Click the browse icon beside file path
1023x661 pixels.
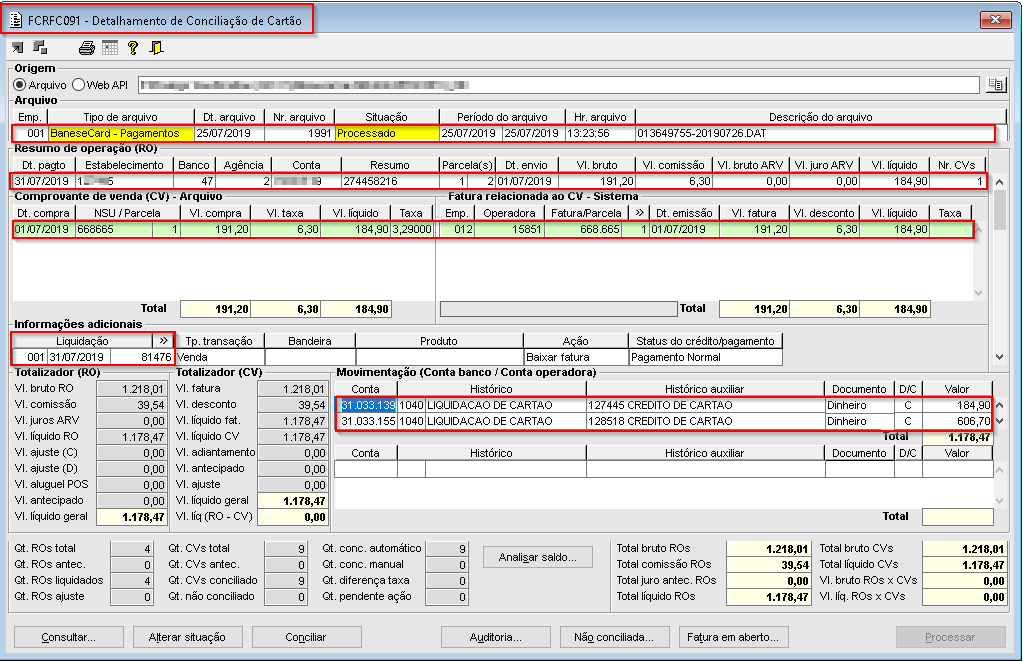tap(996, 85)
